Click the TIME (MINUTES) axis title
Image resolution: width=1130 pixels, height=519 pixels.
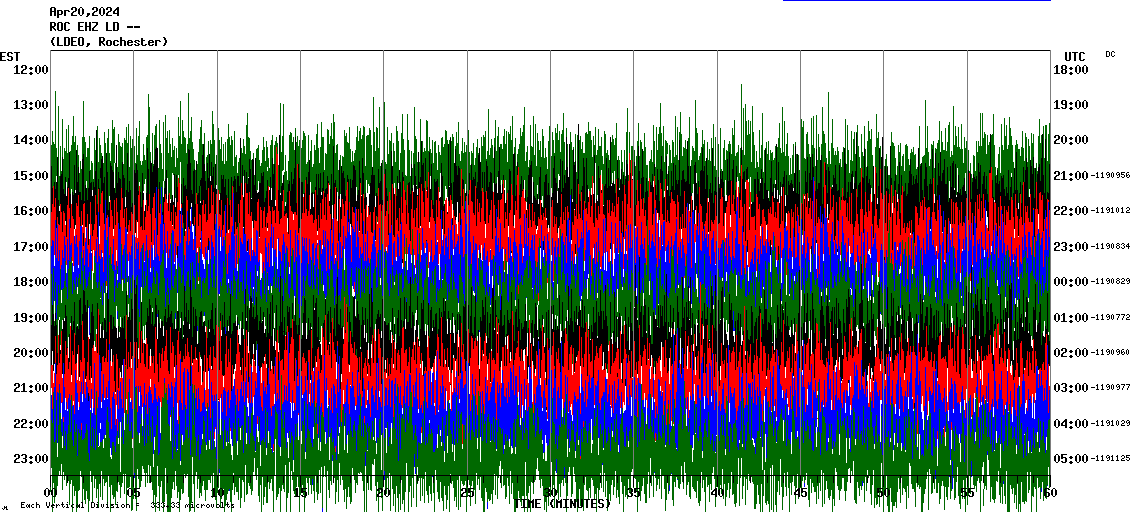562,504
